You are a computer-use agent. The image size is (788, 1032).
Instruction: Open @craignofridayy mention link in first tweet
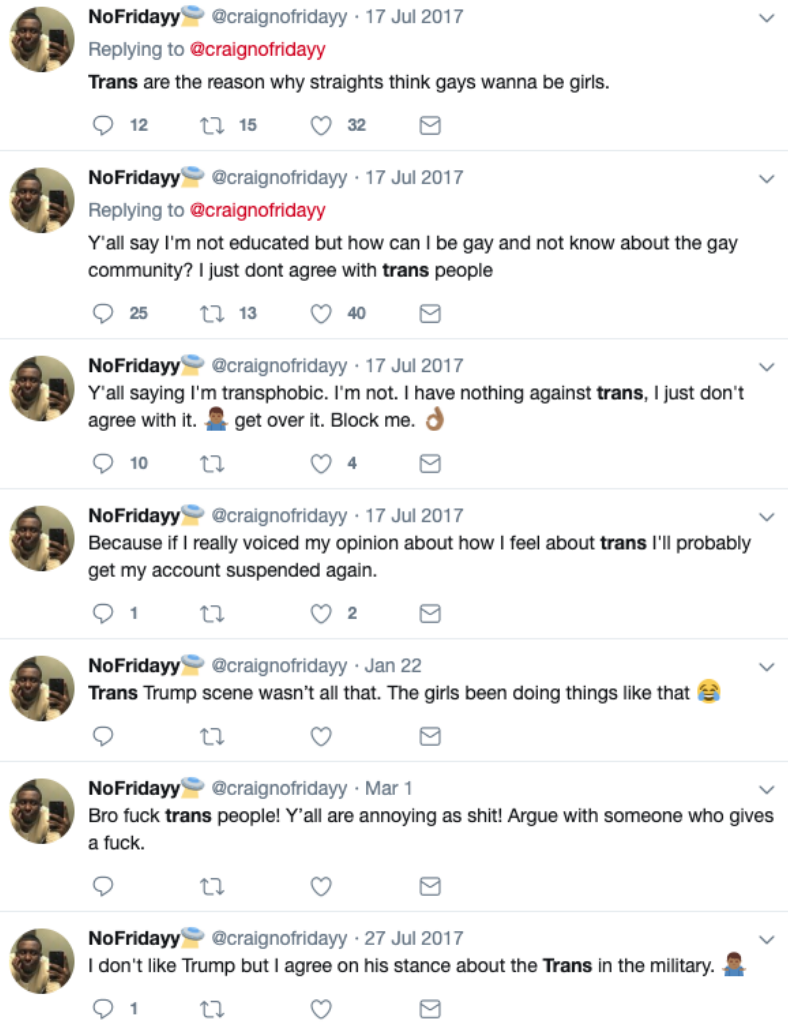click(x=258, y=49)
